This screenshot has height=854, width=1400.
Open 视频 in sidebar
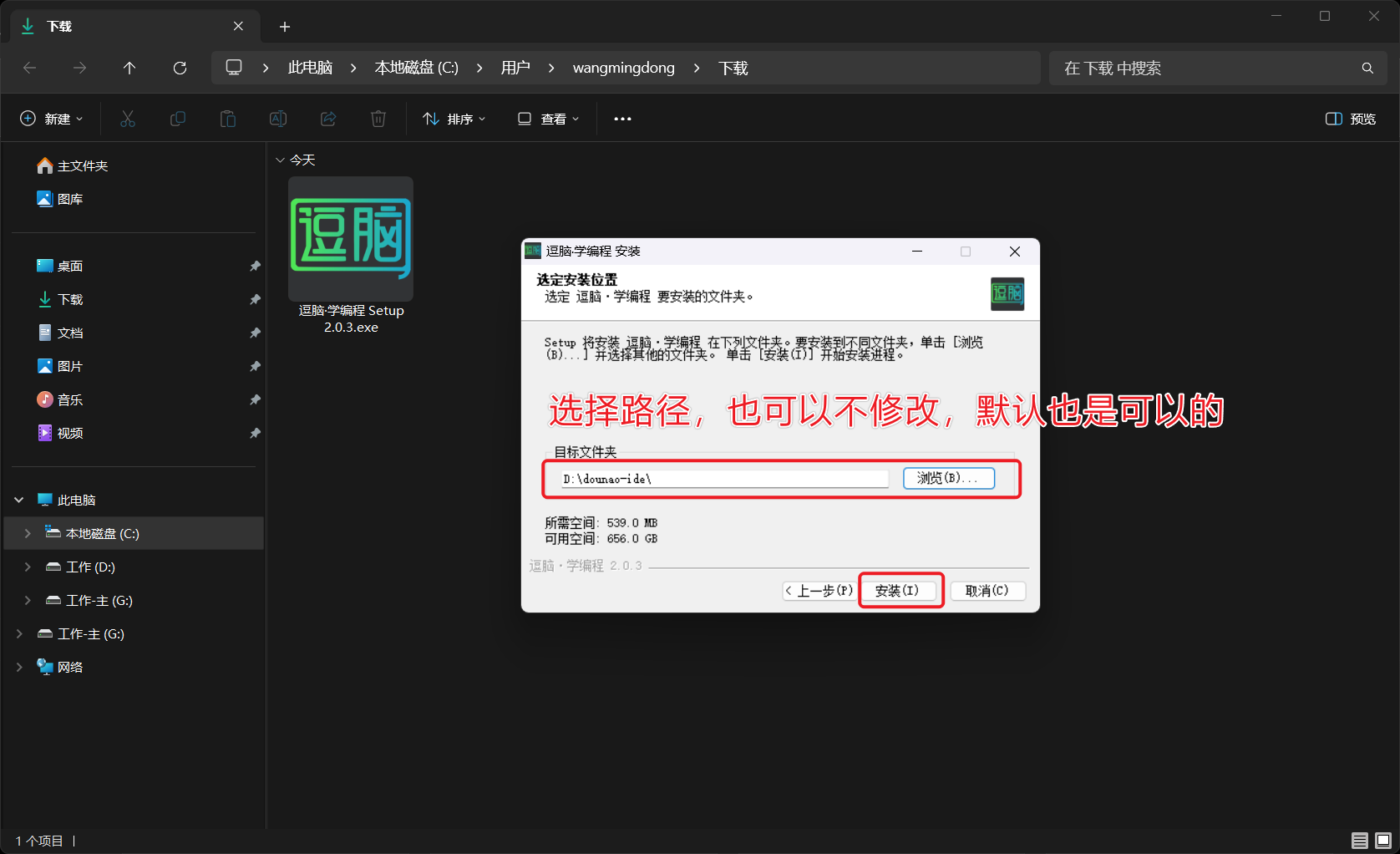click(x=60, y=433)
